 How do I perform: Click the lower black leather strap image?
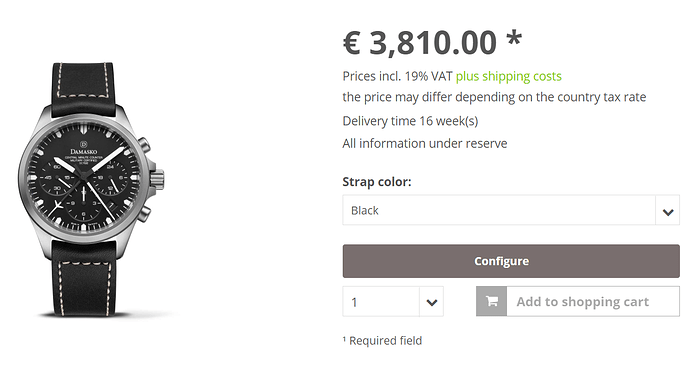[x=83, y=278]
